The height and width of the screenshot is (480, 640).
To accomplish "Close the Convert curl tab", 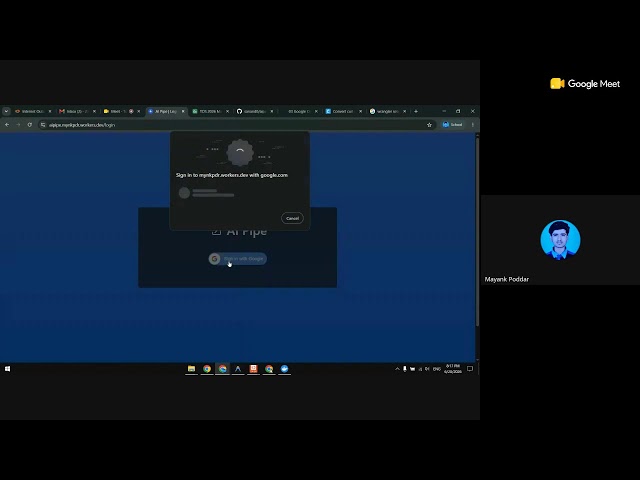I will (x=360, y=111).
